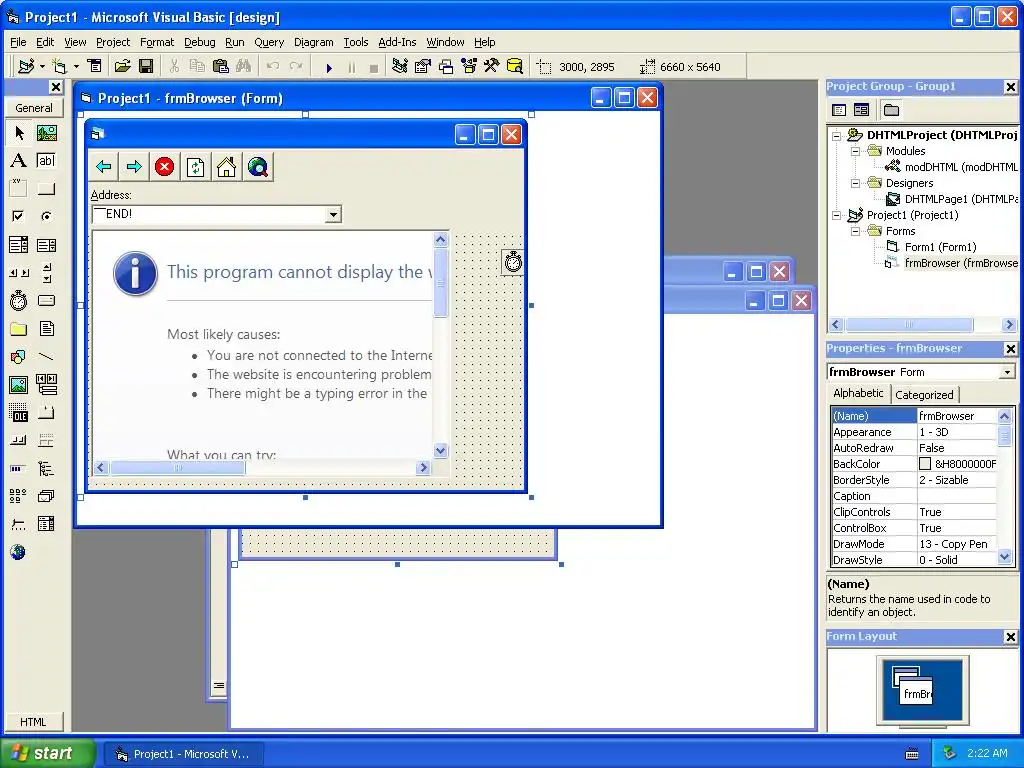Click the Refresh button on browser form
The width and height of the screenshot is (1024, 768).
195,167
